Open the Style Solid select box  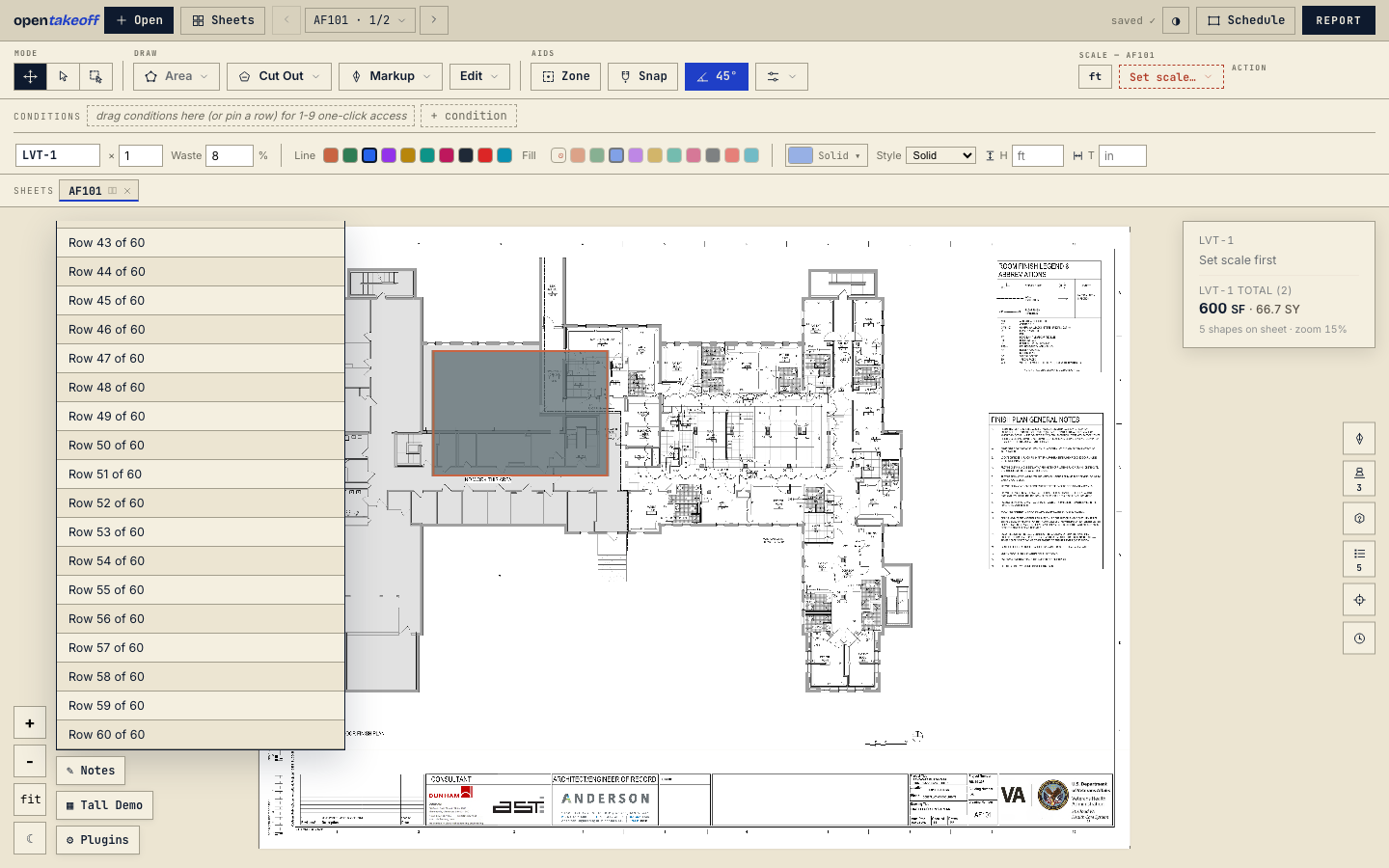pos(940,155)
